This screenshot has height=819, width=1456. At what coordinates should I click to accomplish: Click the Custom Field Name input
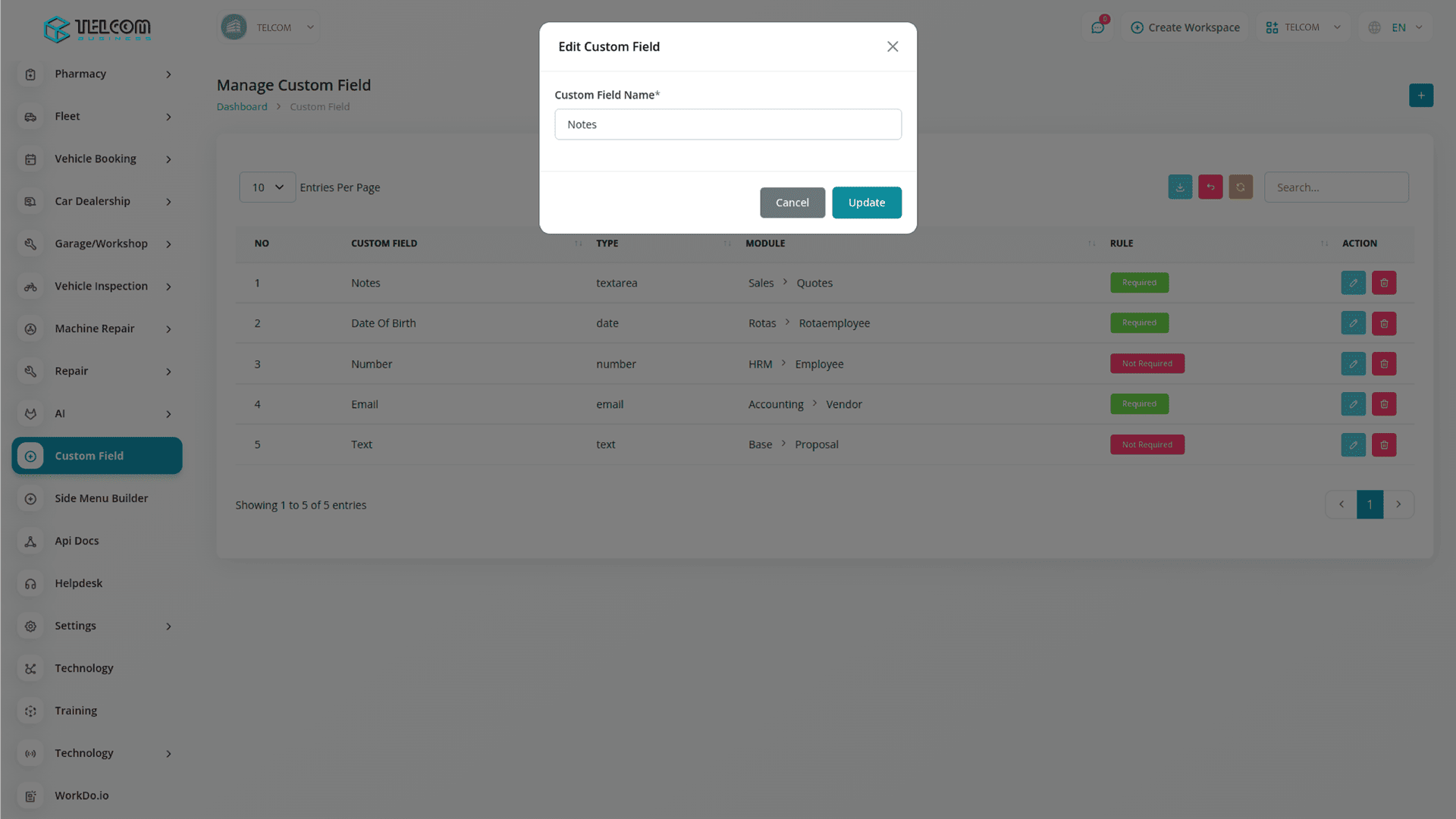(x=728, y=124)
